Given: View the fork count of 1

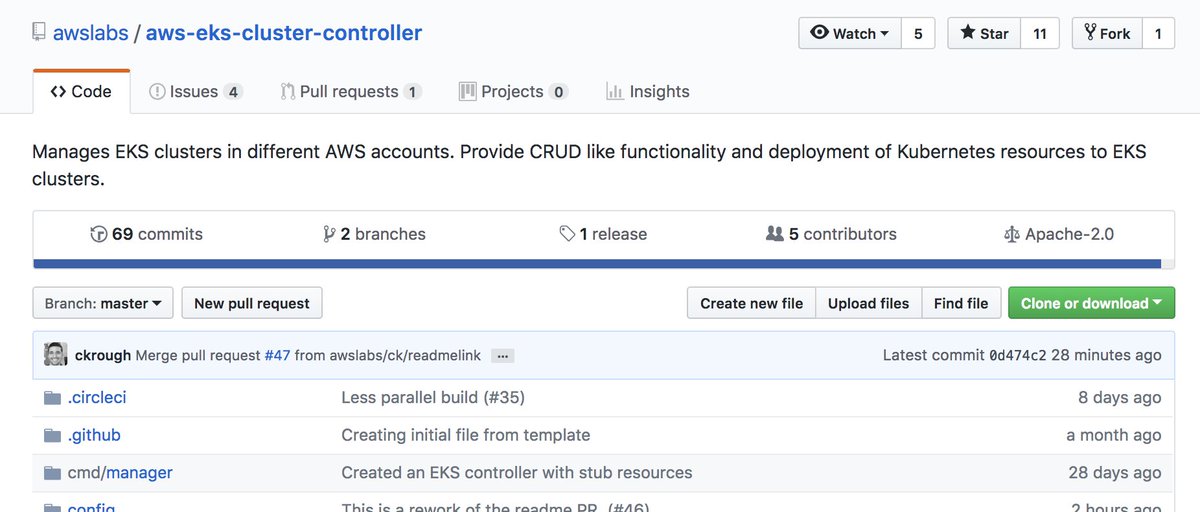Looking at the screenshot, I should coord(1158,33).
